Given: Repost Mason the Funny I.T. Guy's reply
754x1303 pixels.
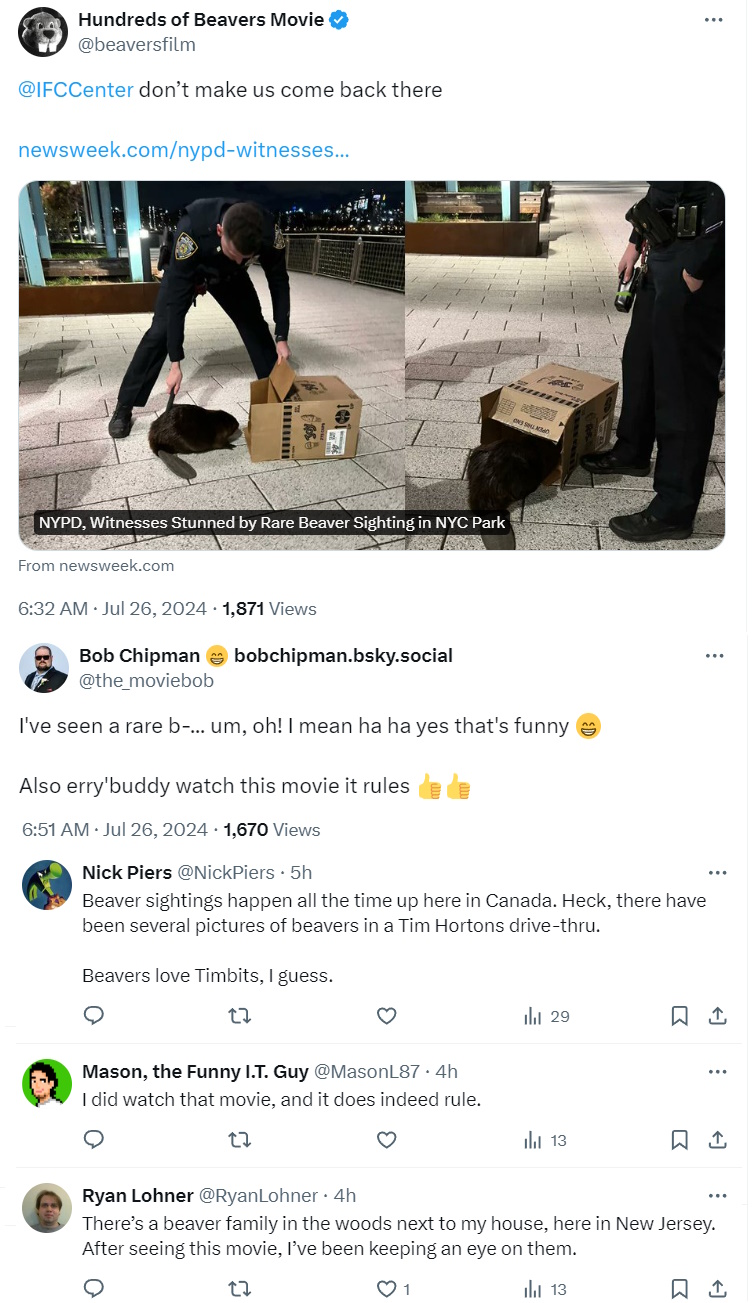Looking at the screenshot, I should click(240, 1139).
